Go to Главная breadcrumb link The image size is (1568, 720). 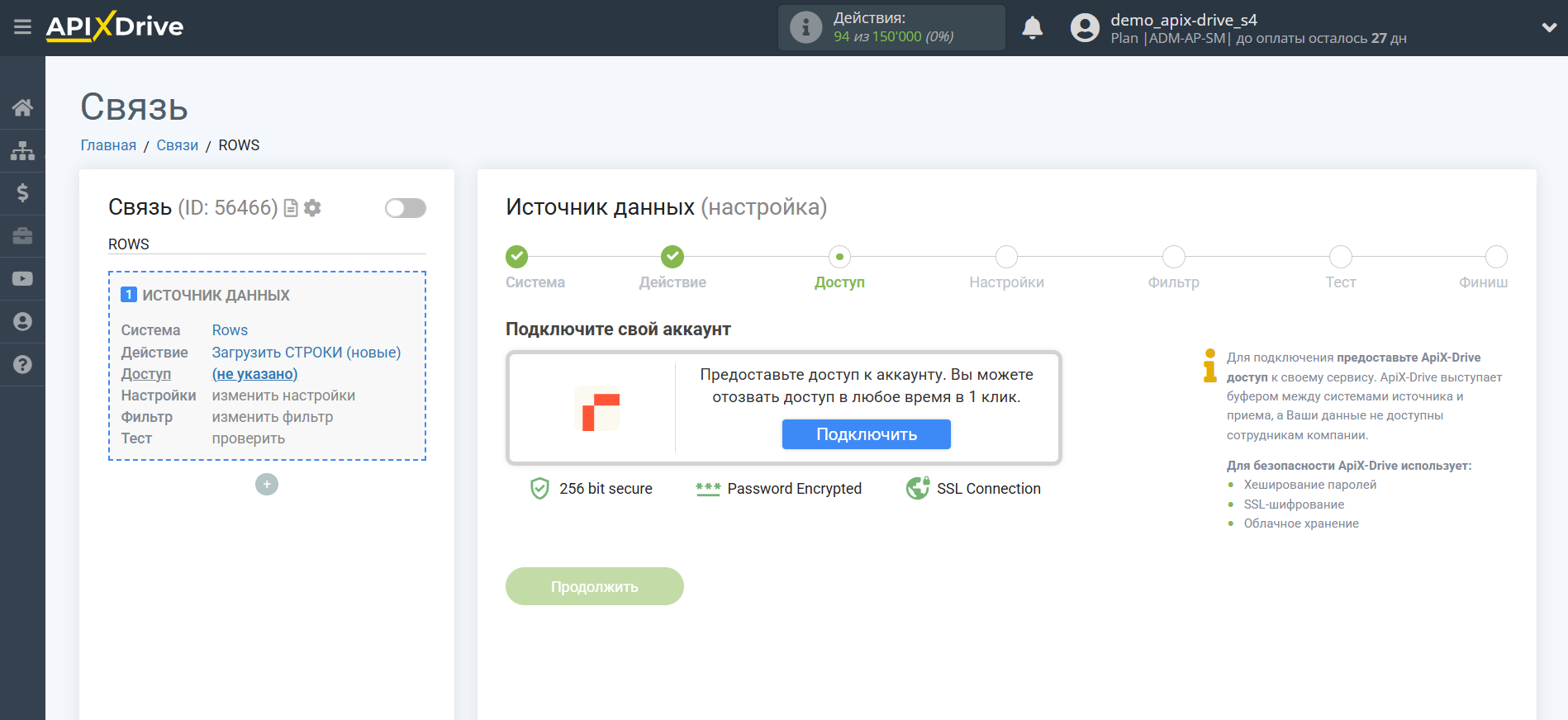(x=108, y=145)
